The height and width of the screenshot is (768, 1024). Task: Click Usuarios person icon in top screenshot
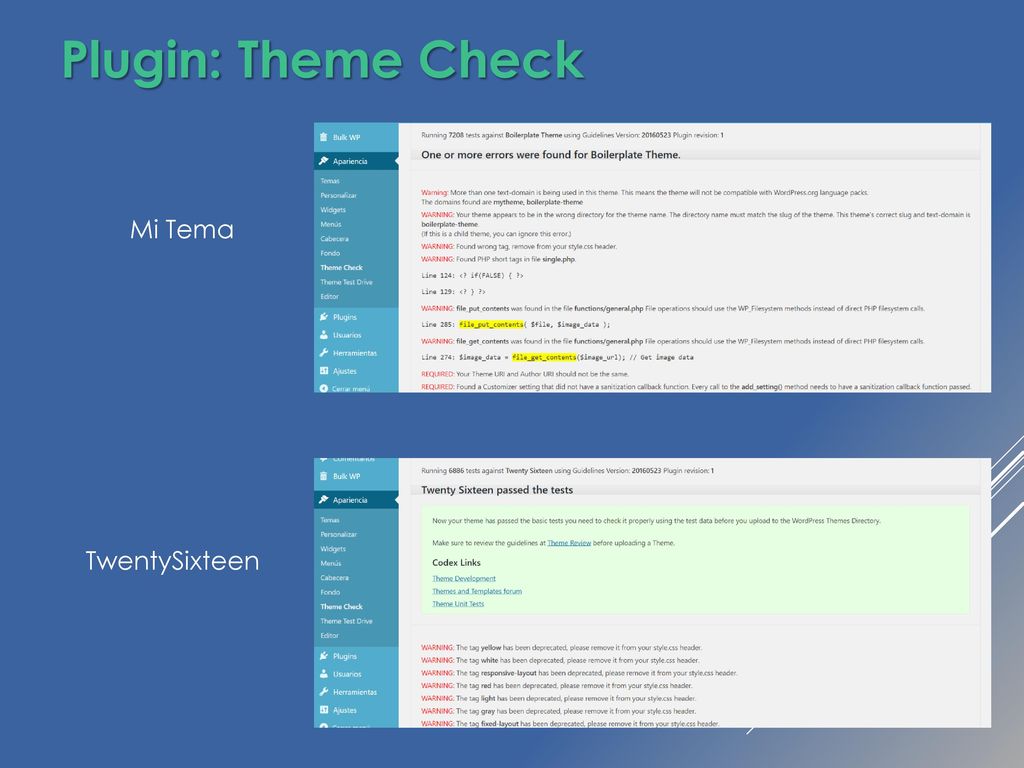[x=324, y=334]
